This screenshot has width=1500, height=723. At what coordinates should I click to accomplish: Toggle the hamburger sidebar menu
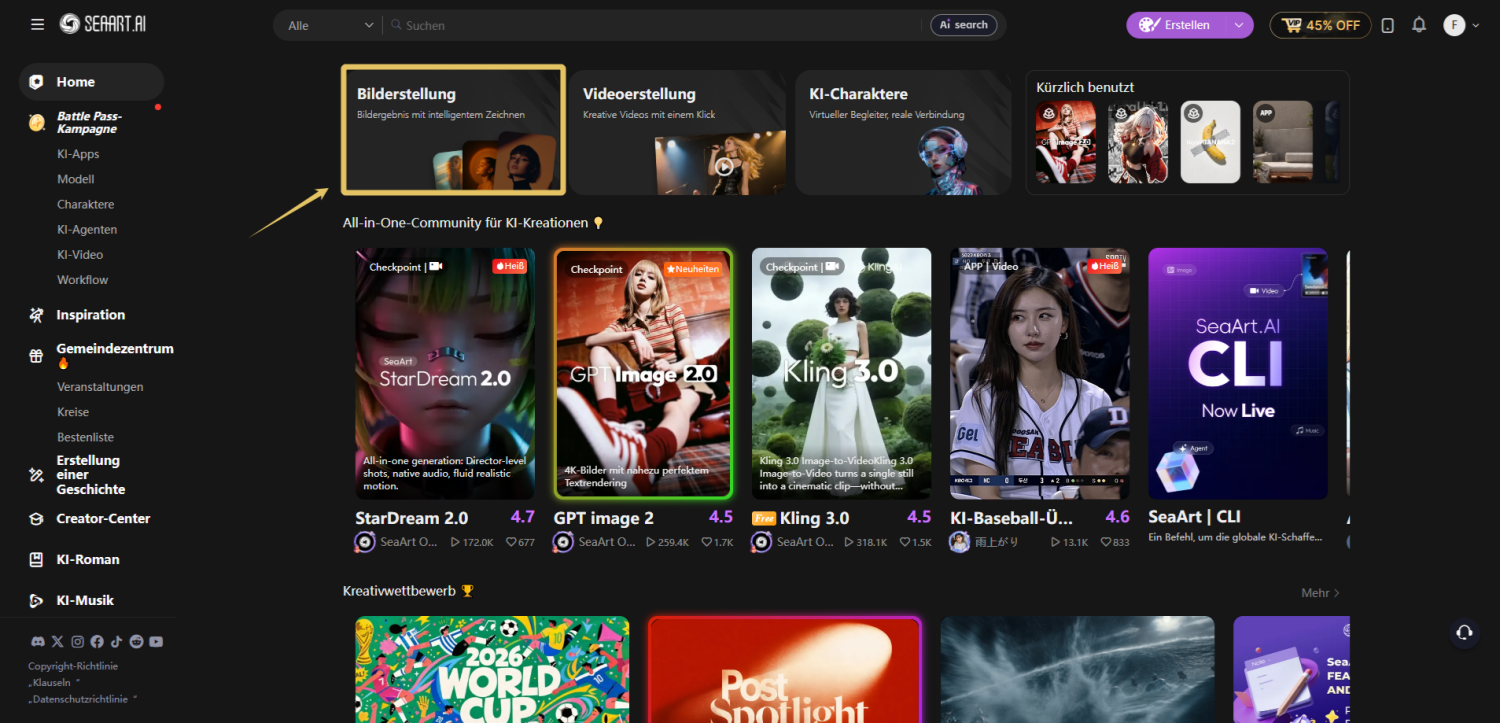(x=37, y=25)
